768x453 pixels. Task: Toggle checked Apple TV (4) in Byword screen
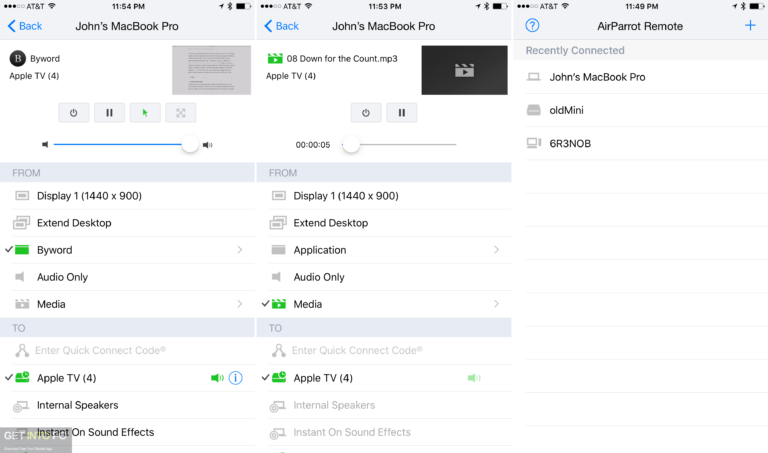pyautogui.click(x=127, y=378)
